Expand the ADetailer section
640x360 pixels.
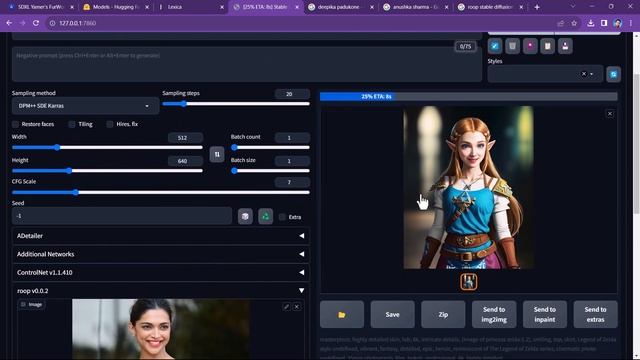point(160,236)
